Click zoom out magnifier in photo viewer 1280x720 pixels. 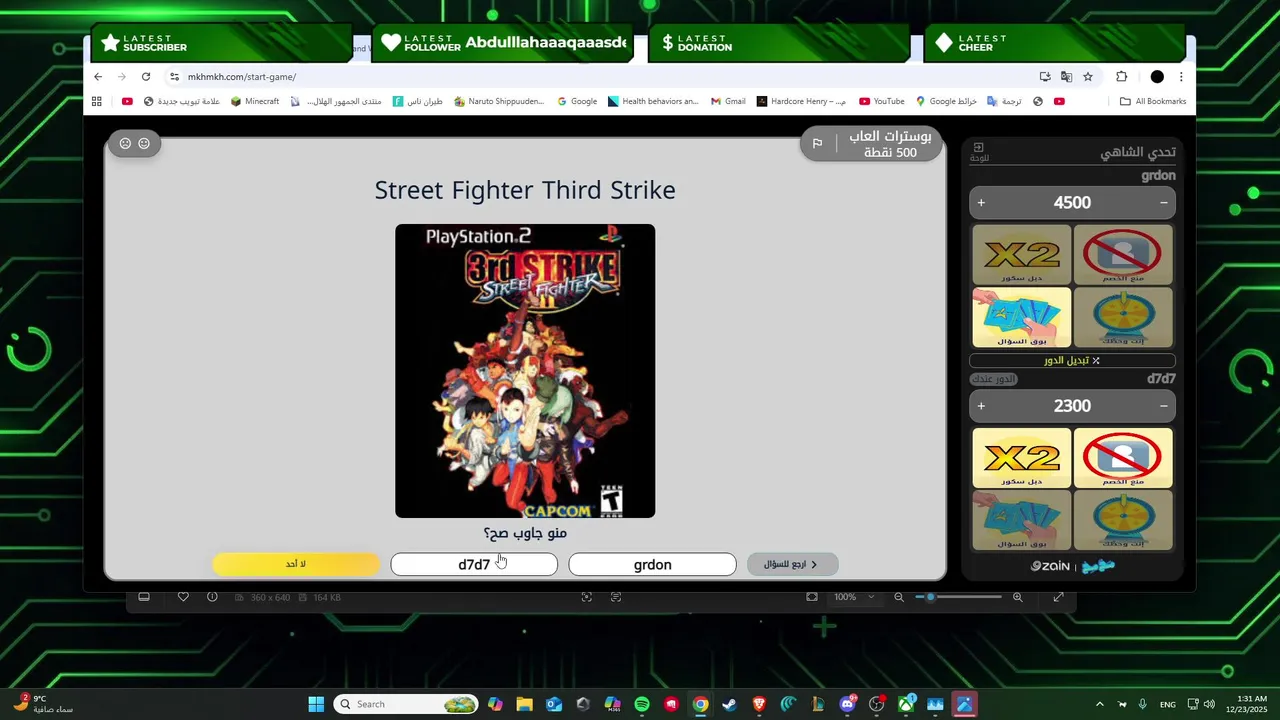[899, 597]
